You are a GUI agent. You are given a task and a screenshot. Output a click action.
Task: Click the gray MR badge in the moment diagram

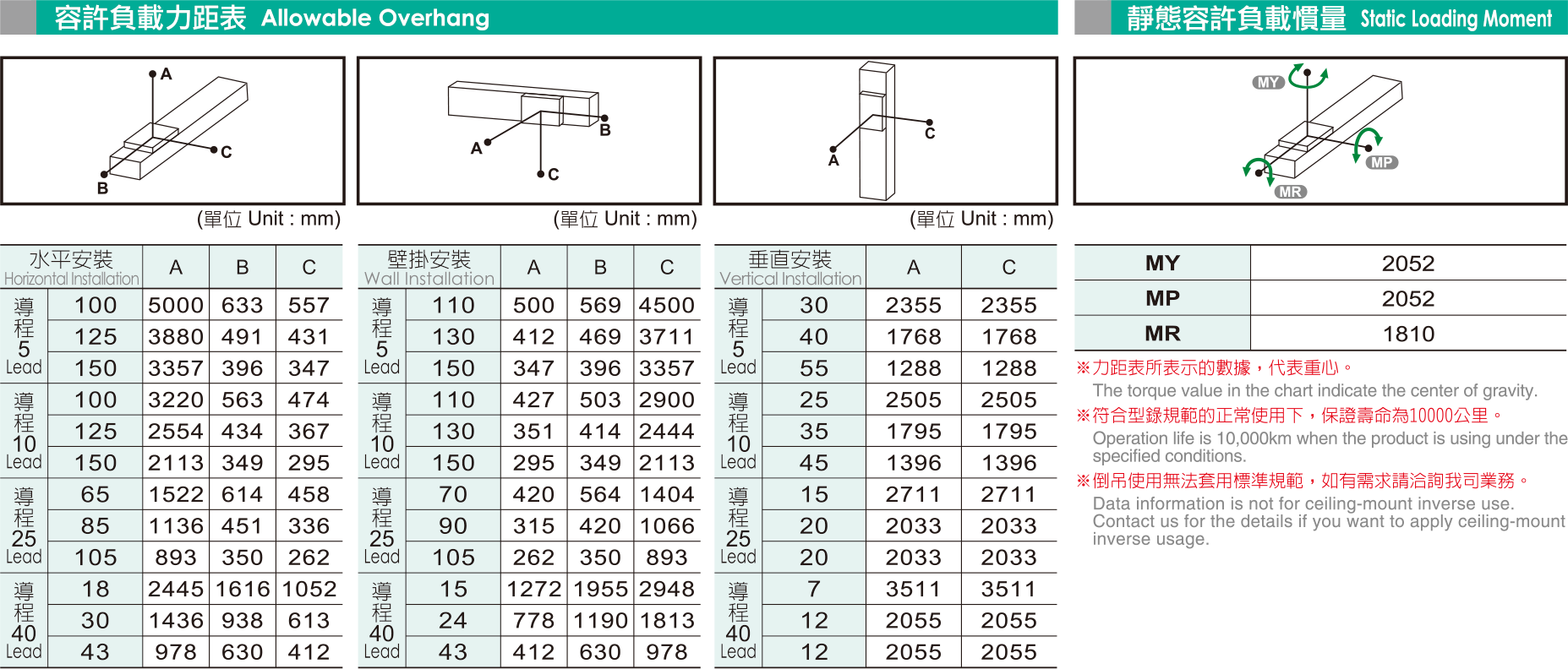click(1290, 192)
